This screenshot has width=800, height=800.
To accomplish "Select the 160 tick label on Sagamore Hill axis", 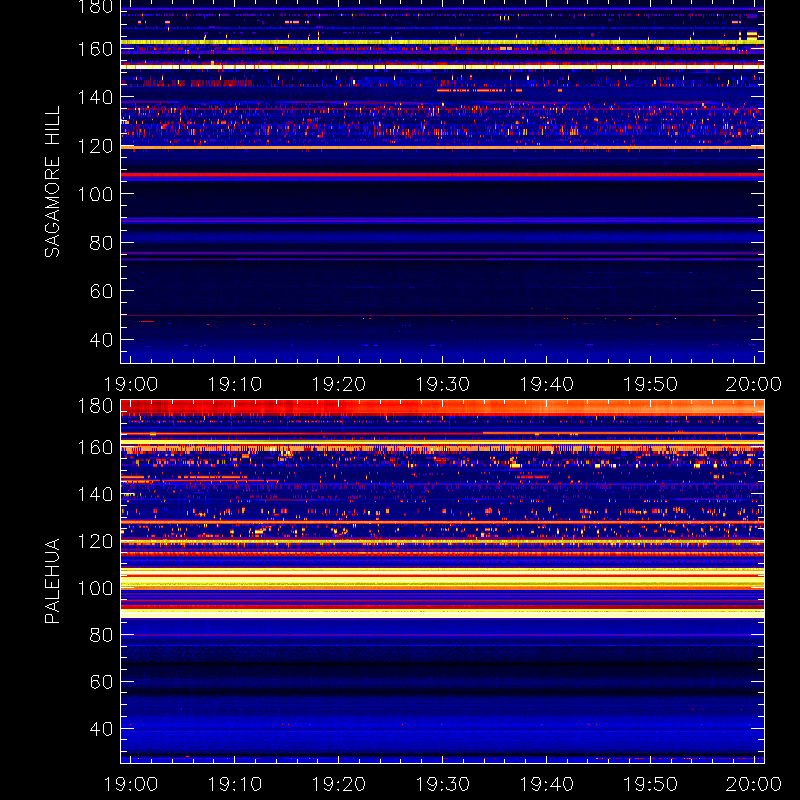I will coord(95,49).
